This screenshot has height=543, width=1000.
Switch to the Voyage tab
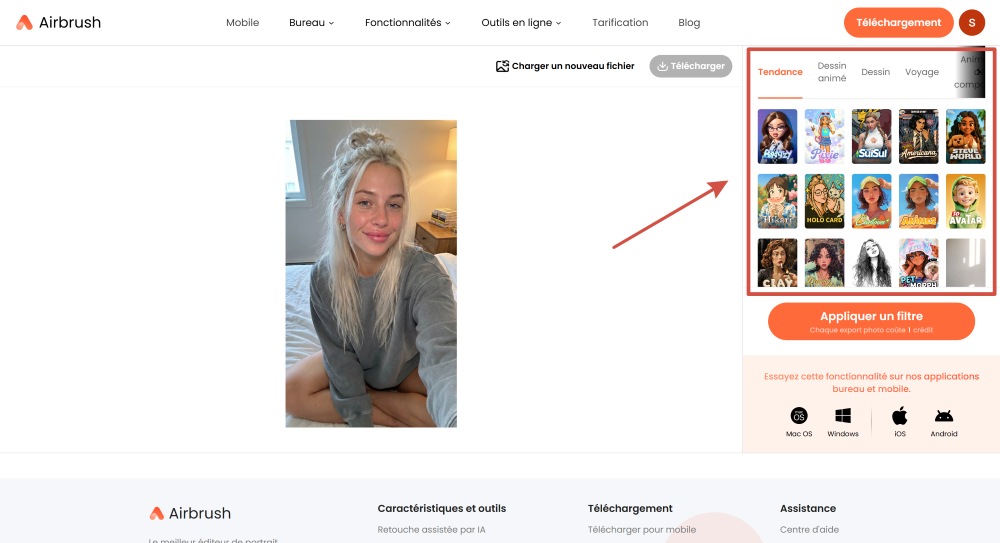pos(922,72)
